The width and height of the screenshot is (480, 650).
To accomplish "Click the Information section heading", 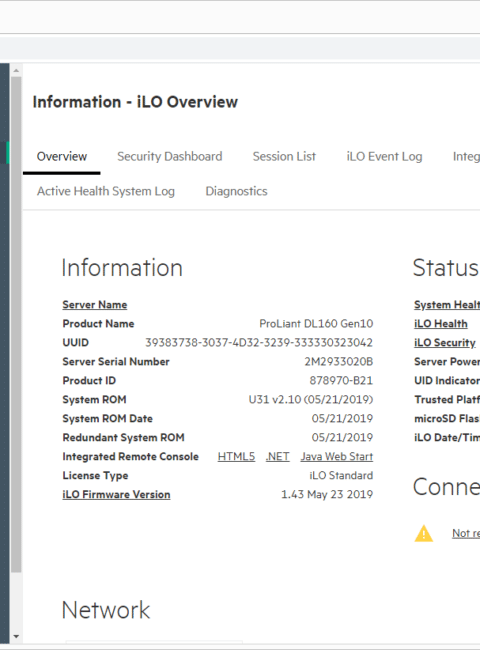I will coord(122,268).
